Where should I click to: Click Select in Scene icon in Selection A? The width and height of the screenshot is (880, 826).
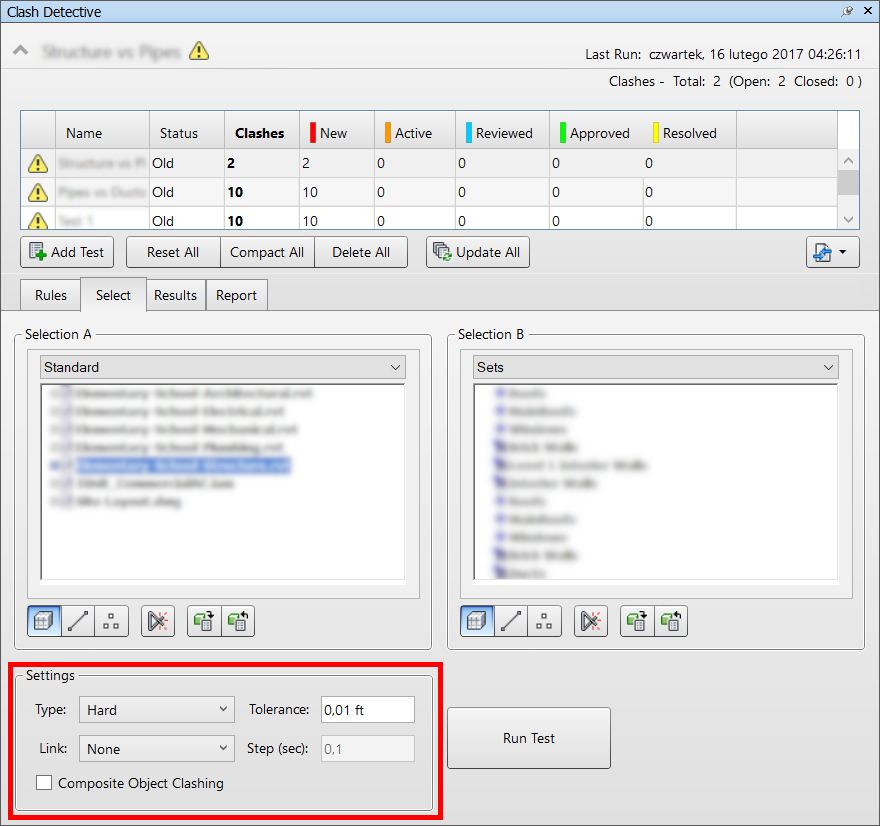(238, 621)
